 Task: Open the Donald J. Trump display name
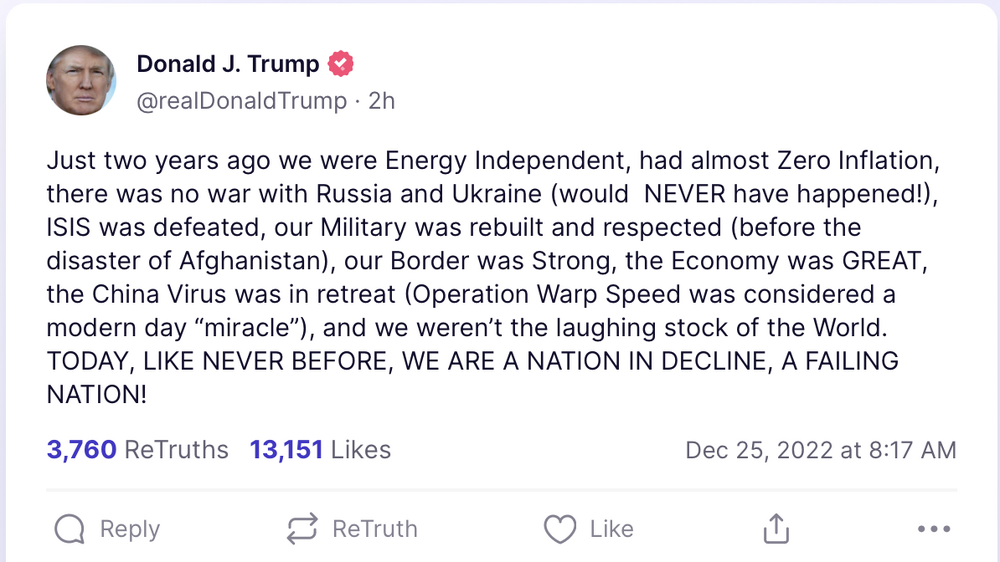coord(227,65)
